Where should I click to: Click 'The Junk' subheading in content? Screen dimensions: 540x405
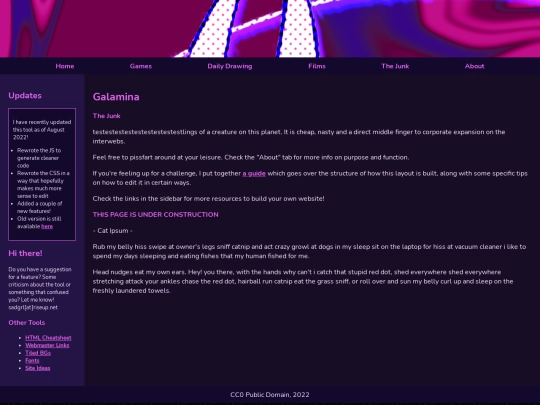tap(106, 116)
